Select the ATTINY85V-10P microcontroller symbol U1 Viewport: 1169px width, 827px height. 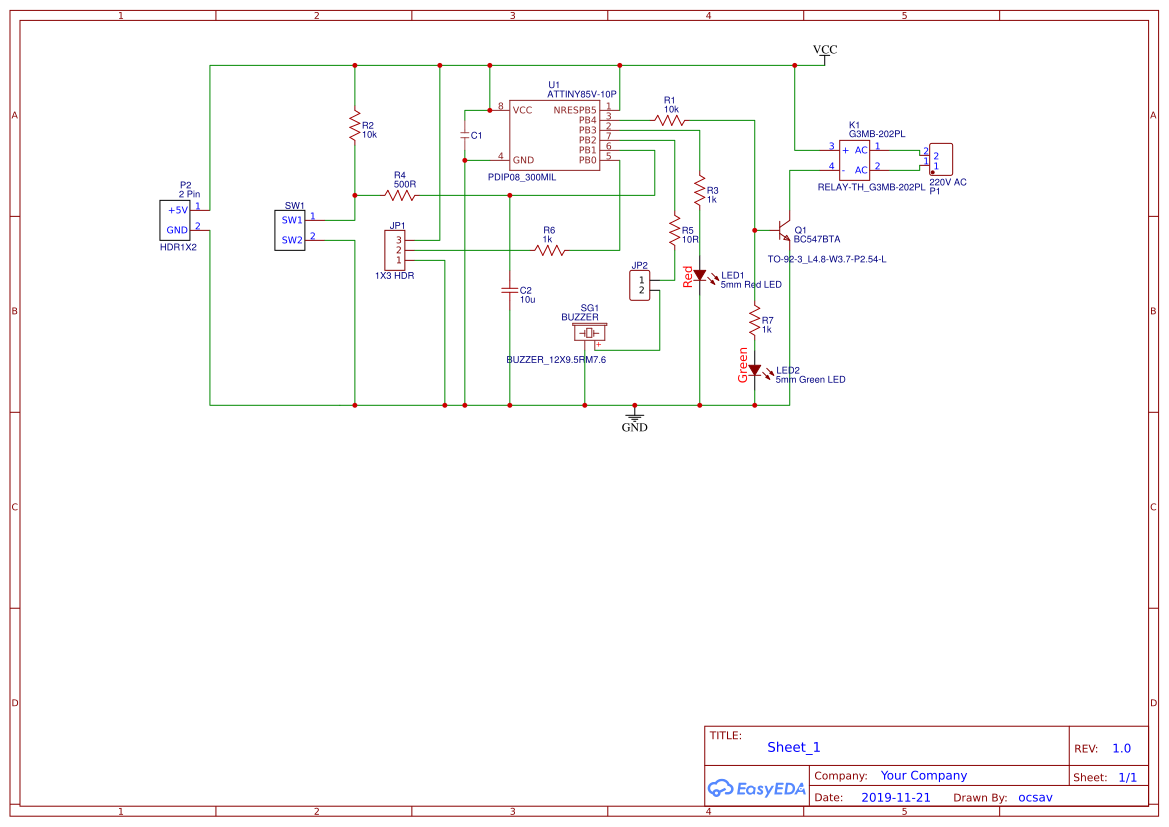[555, 135]
